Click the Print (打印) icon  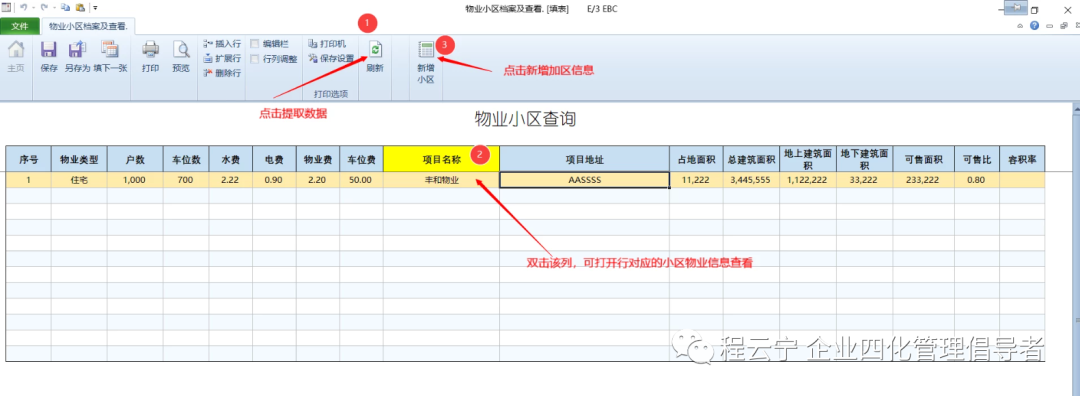(x=150, y=50)
